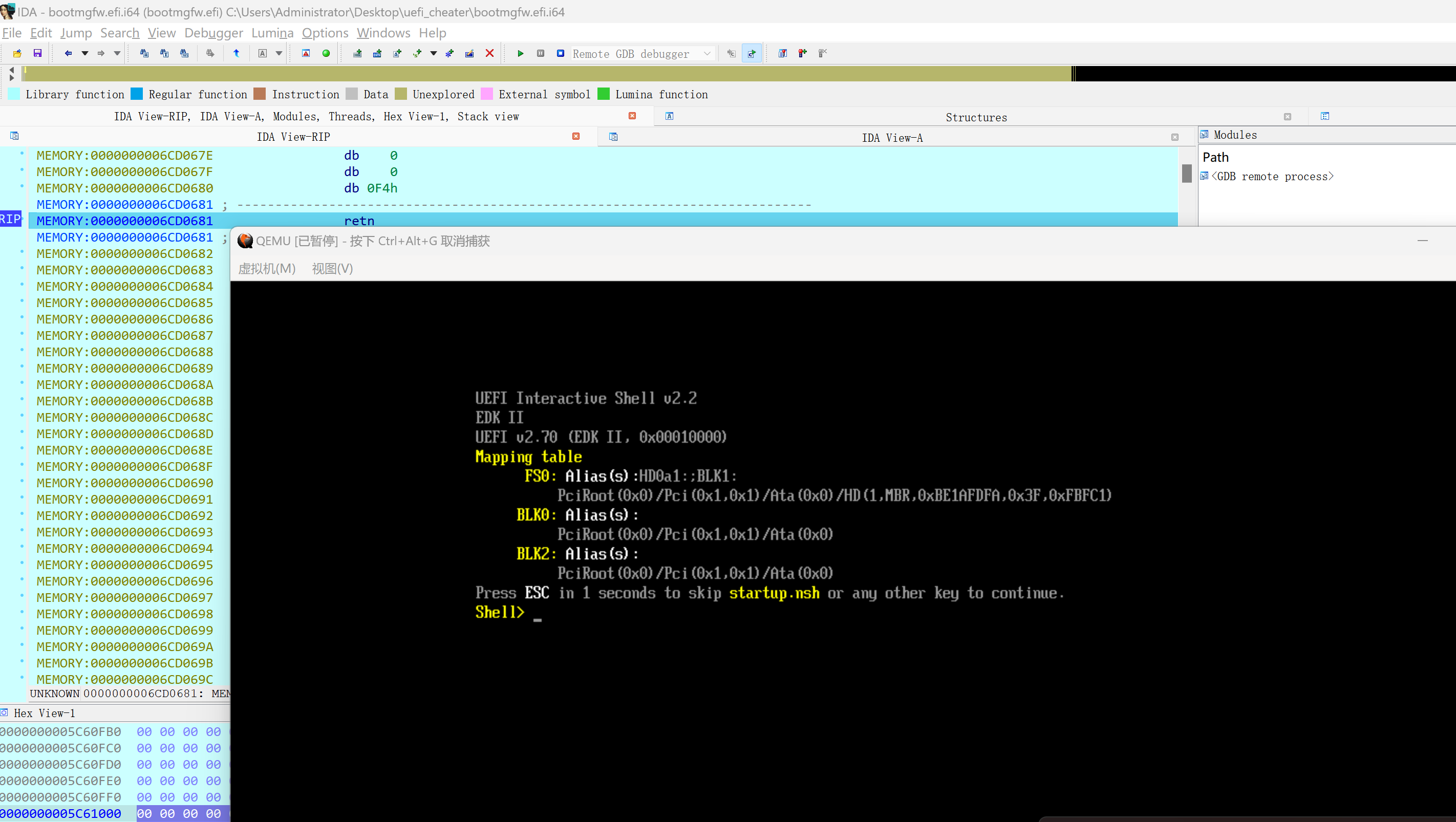Click the vertical scrollbar thumb of disassembly view
The width and height of the screenshot is (1456, 822).
(1186, 173)
